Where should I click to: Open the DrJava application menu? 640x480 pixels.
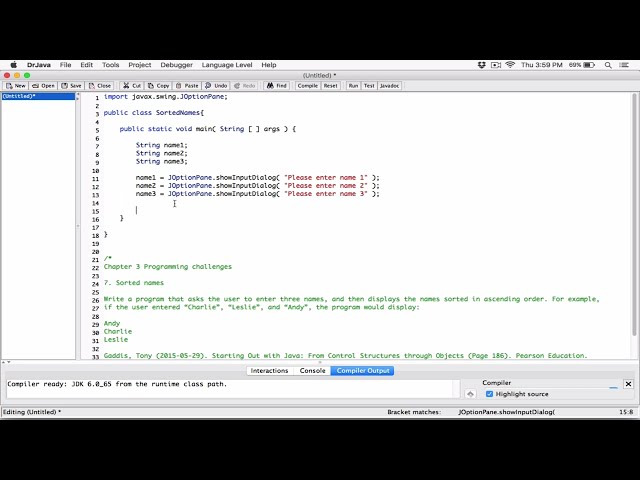(39, 65)
